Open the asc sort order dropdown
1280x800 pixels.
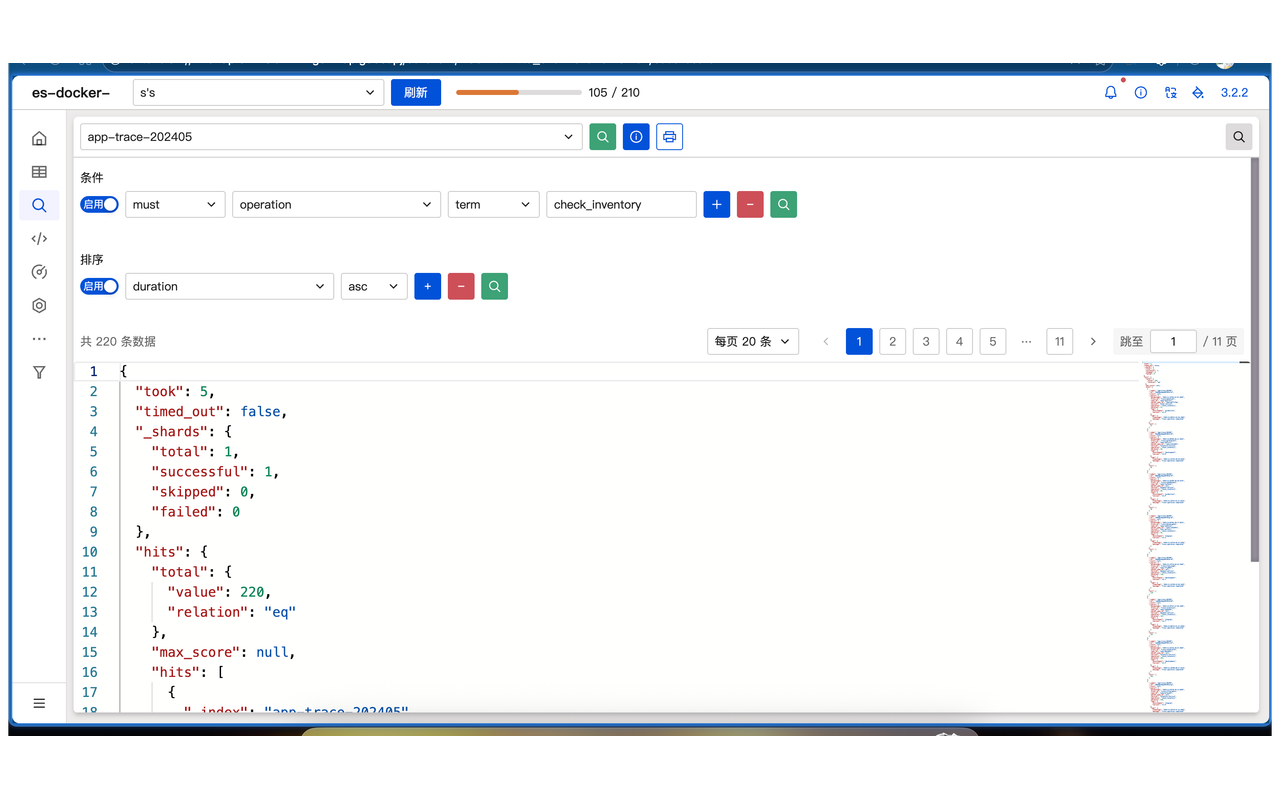click(x=373, y=286)
